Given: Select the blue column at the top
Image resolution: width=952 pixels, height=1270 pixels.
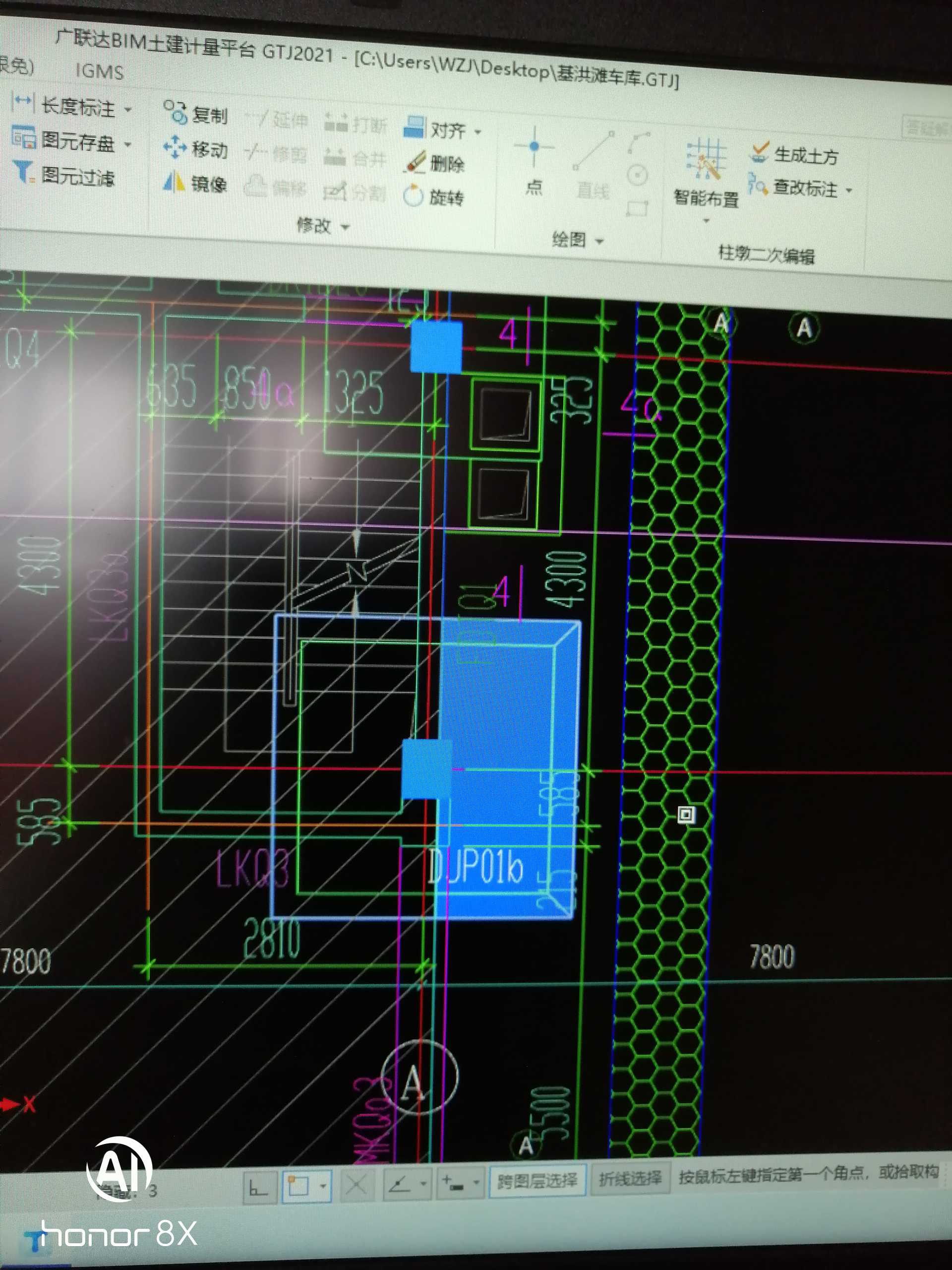Looking at the screenshot, I should pyautogui.click(x=436, y=346).
